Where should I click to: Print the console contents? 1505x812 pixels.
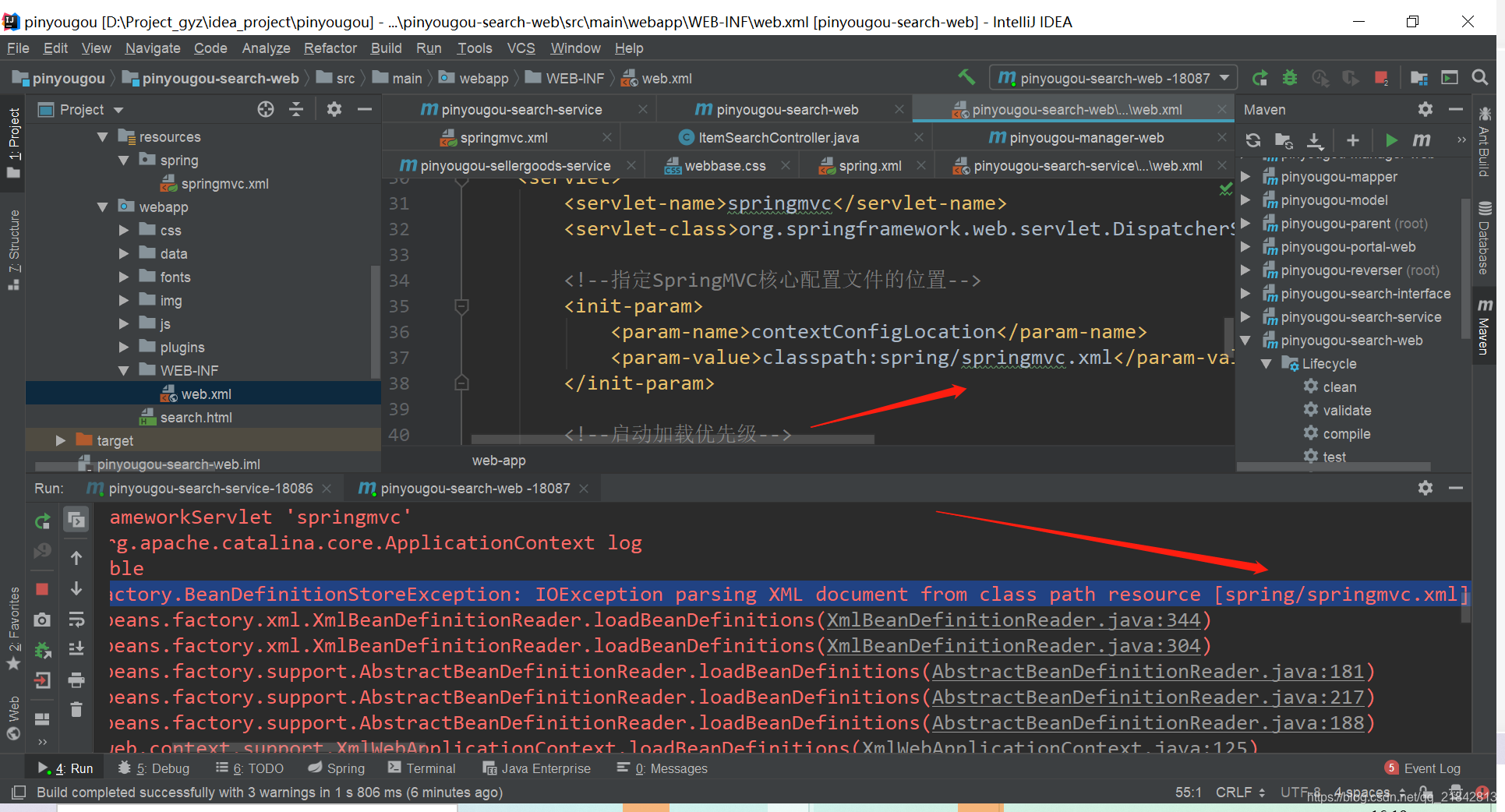tap(76, 680)
